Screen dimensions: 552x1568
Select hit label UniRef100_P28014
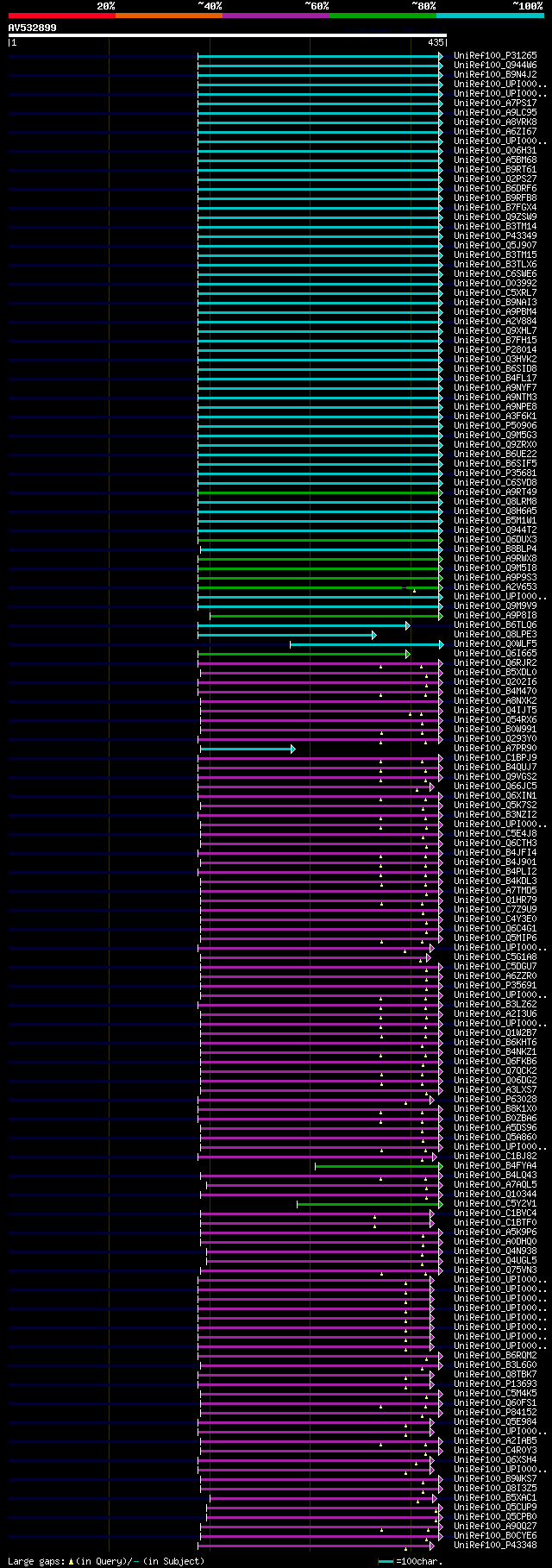pos(495,350)
